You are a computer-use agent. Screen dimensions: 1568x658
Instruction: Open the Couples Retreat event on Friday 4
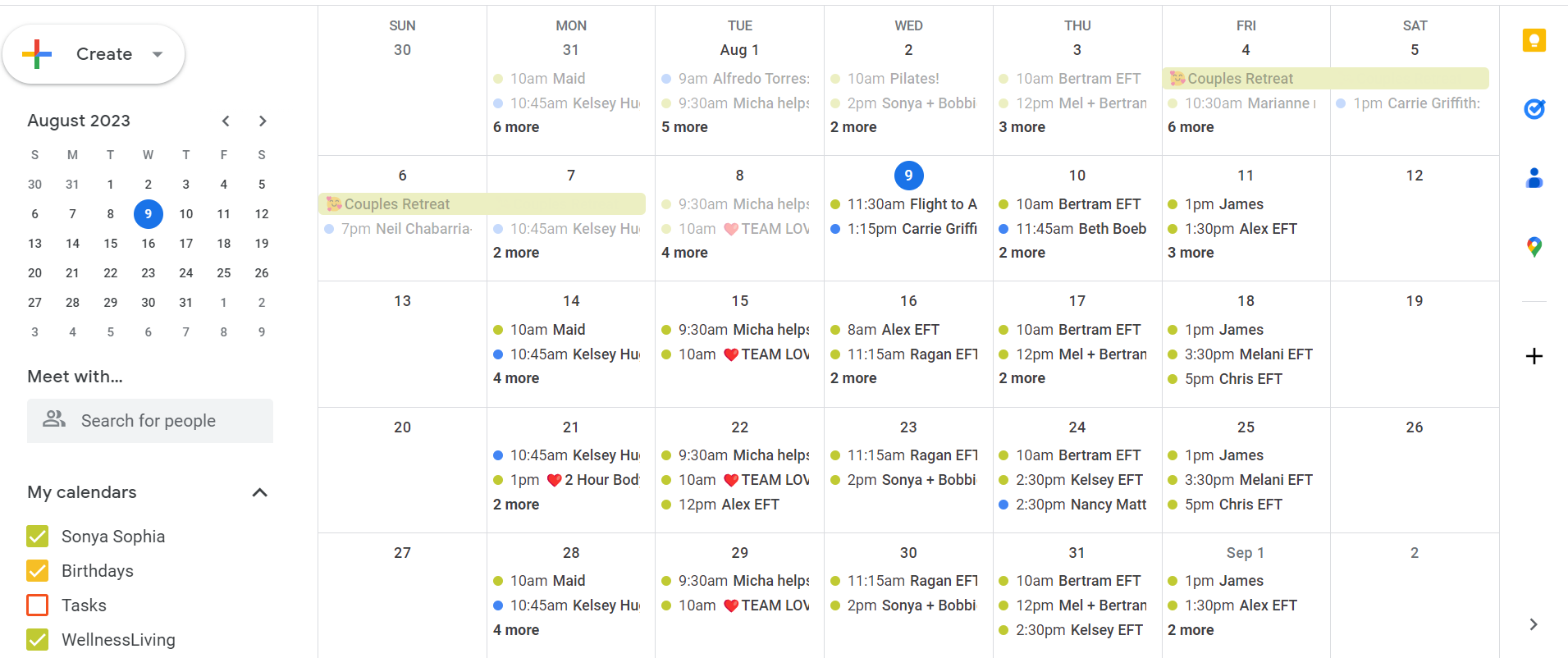point(1325,79)
